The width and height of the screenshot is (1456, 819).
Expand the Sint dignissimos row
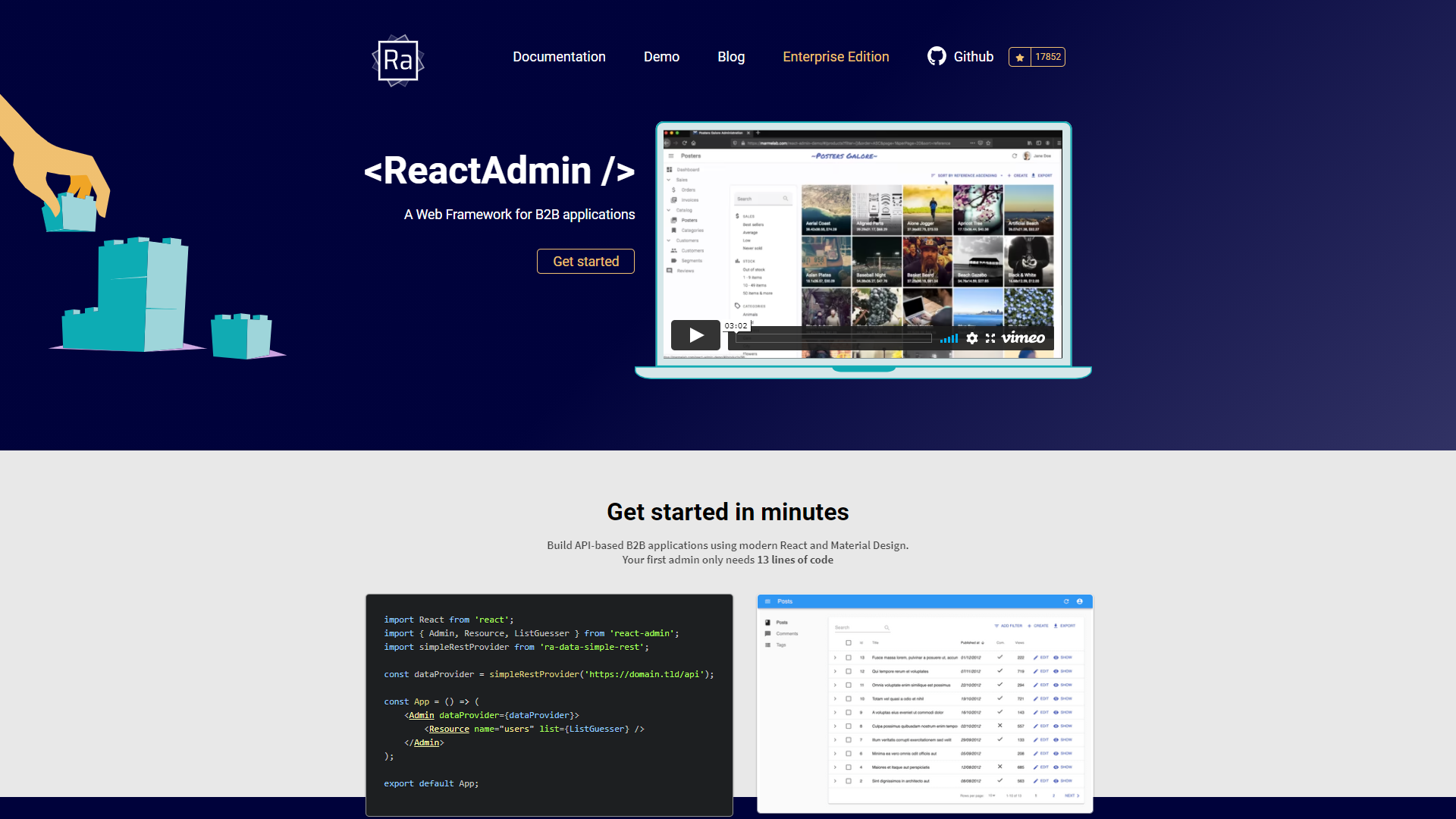click(836, 780)
